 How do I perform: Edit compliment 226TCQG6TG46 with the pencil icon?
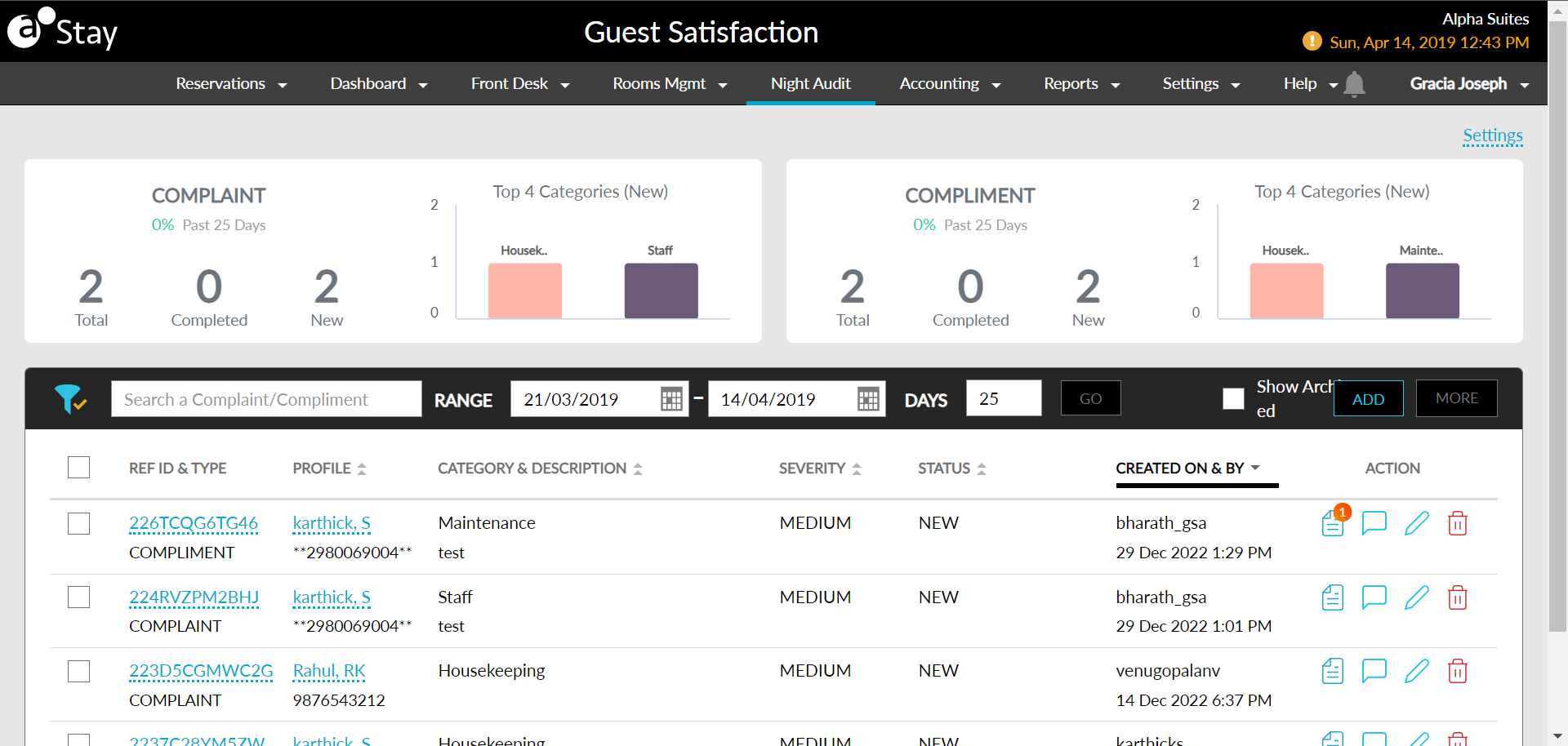pyautogui.click(x=1417, y=523)
